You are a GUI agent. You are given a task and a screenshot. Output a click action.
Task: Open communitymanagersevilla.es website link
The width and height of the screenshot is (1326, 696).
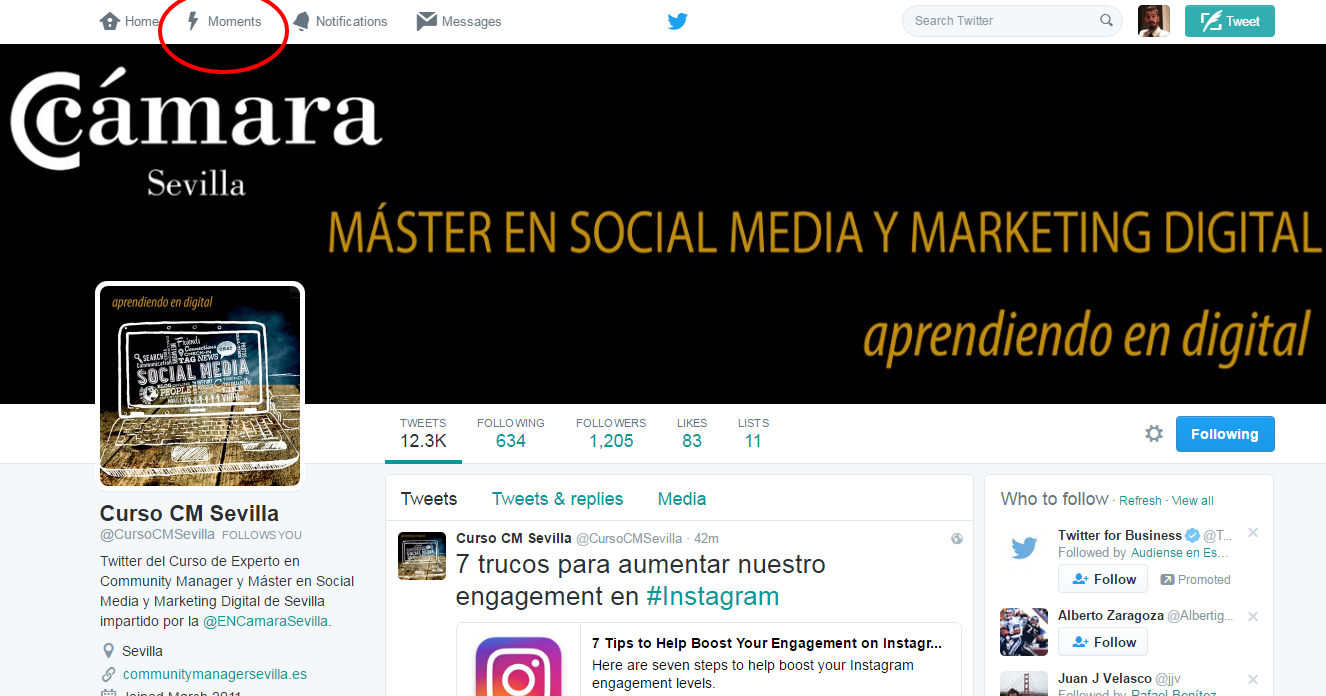(215, 674)
